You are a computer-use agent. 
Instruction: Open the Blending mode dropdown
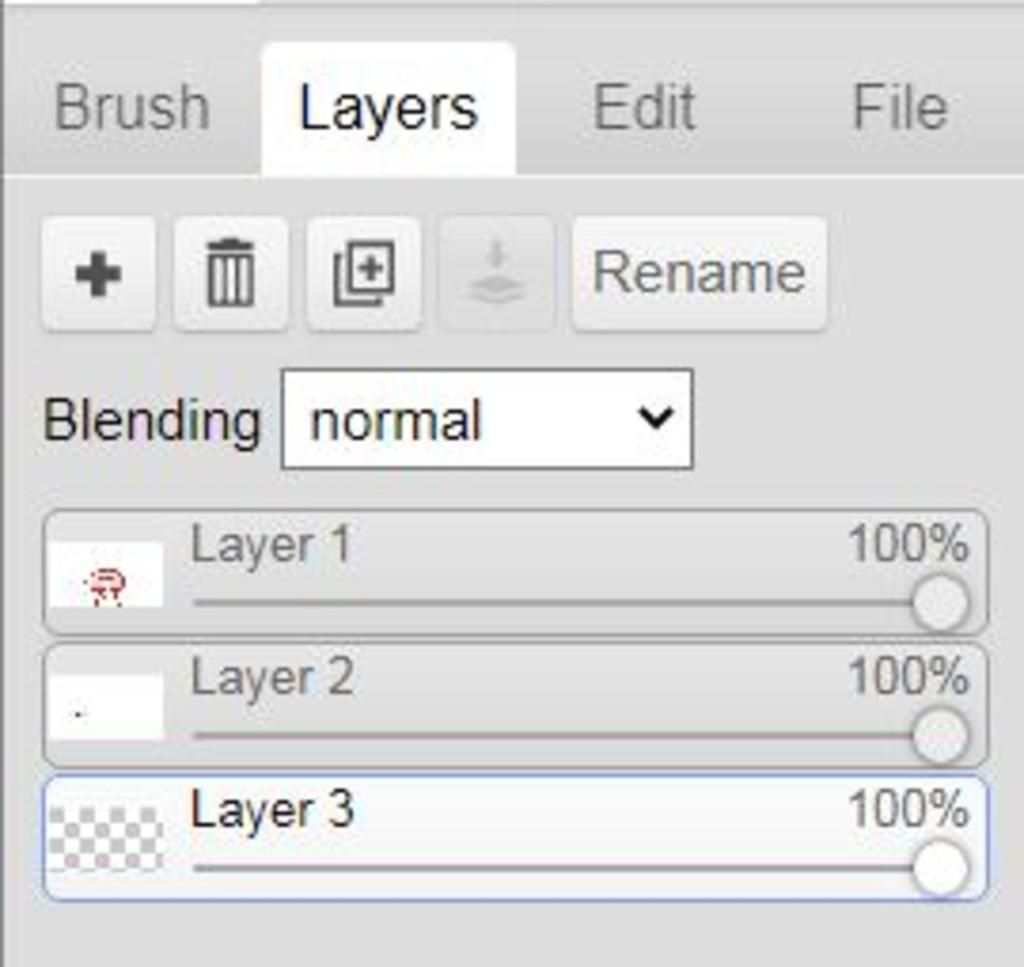click(487, 419)
